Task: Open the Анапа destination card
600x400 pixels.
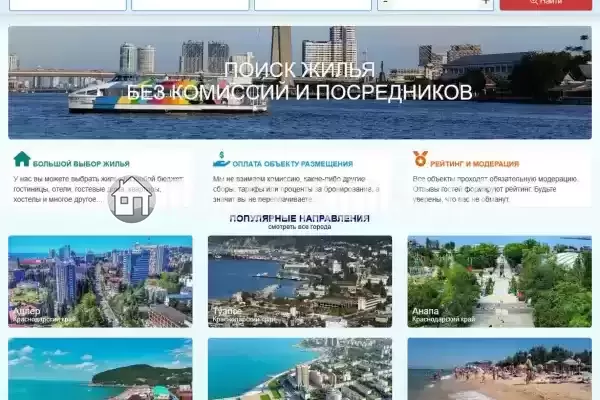Action: 500,281
